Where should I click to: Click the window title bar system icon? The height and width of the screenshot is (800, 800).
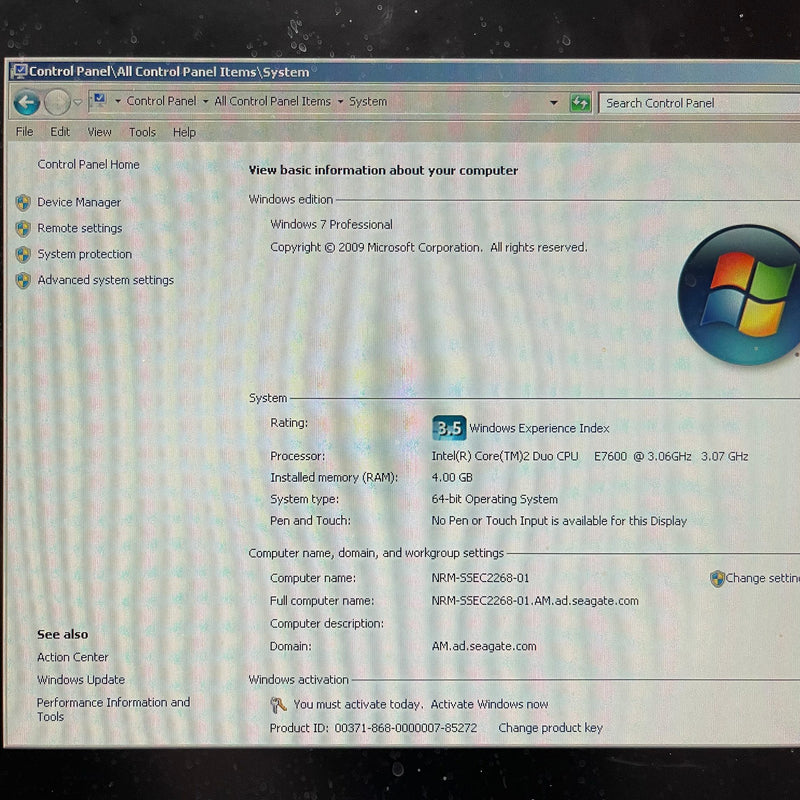point(19,71)
